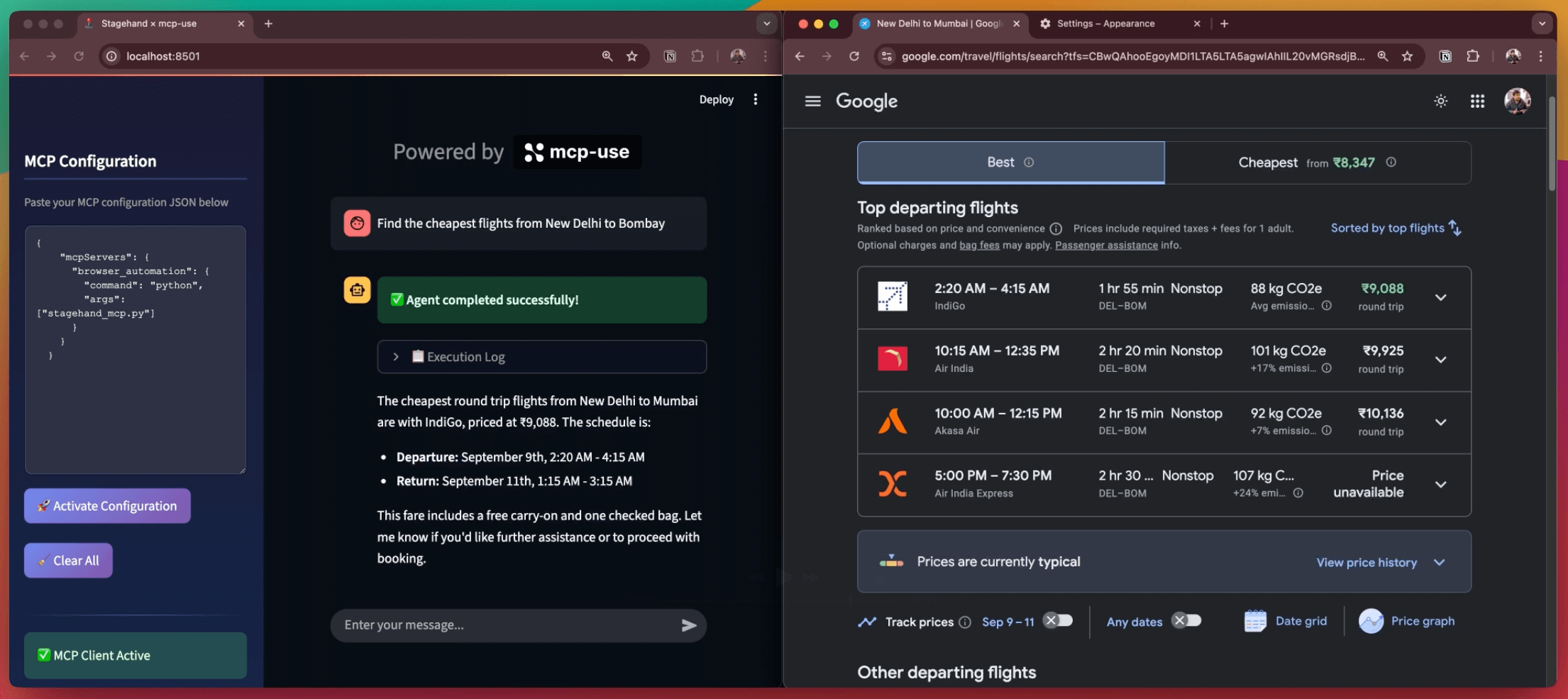Click the info icon beside Cheapest price
This screenshot has height=699, width=1568.
(x=1391, y=162)
